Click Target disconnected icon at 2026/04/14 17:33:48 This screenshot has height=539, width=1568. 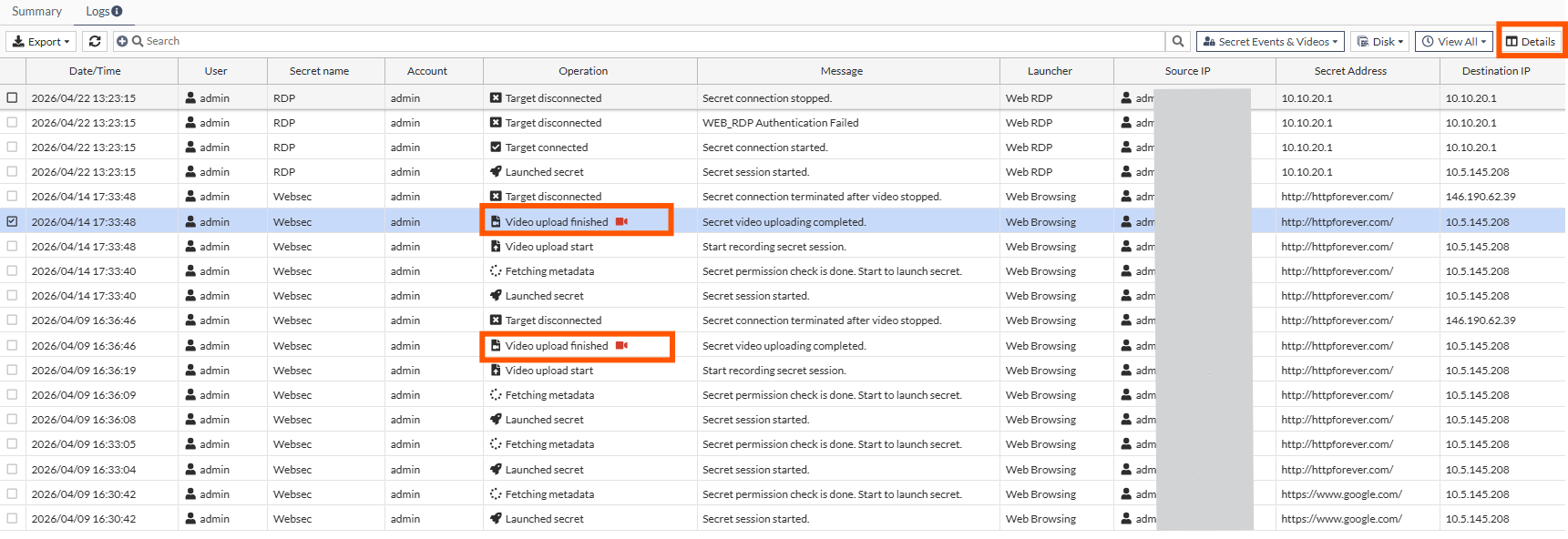pos(496,196)
